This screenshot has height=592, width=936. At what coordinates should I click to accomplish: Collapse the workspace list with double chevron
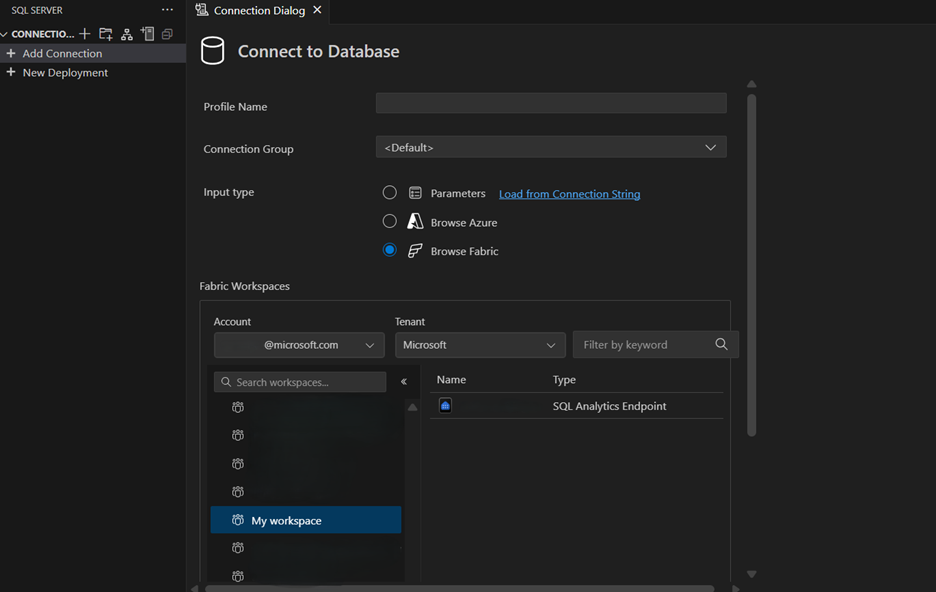tap(404, 381)
